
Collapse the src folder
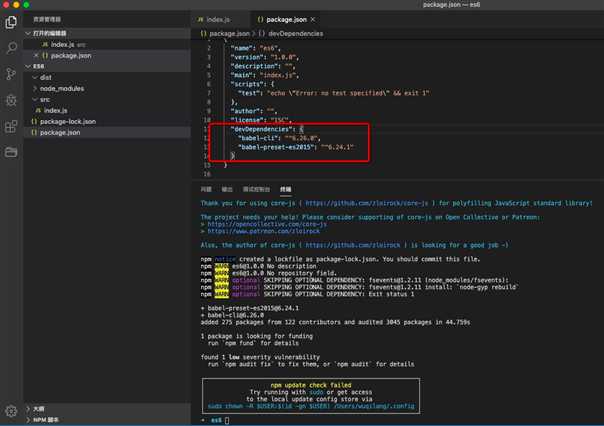pos(107,99)
